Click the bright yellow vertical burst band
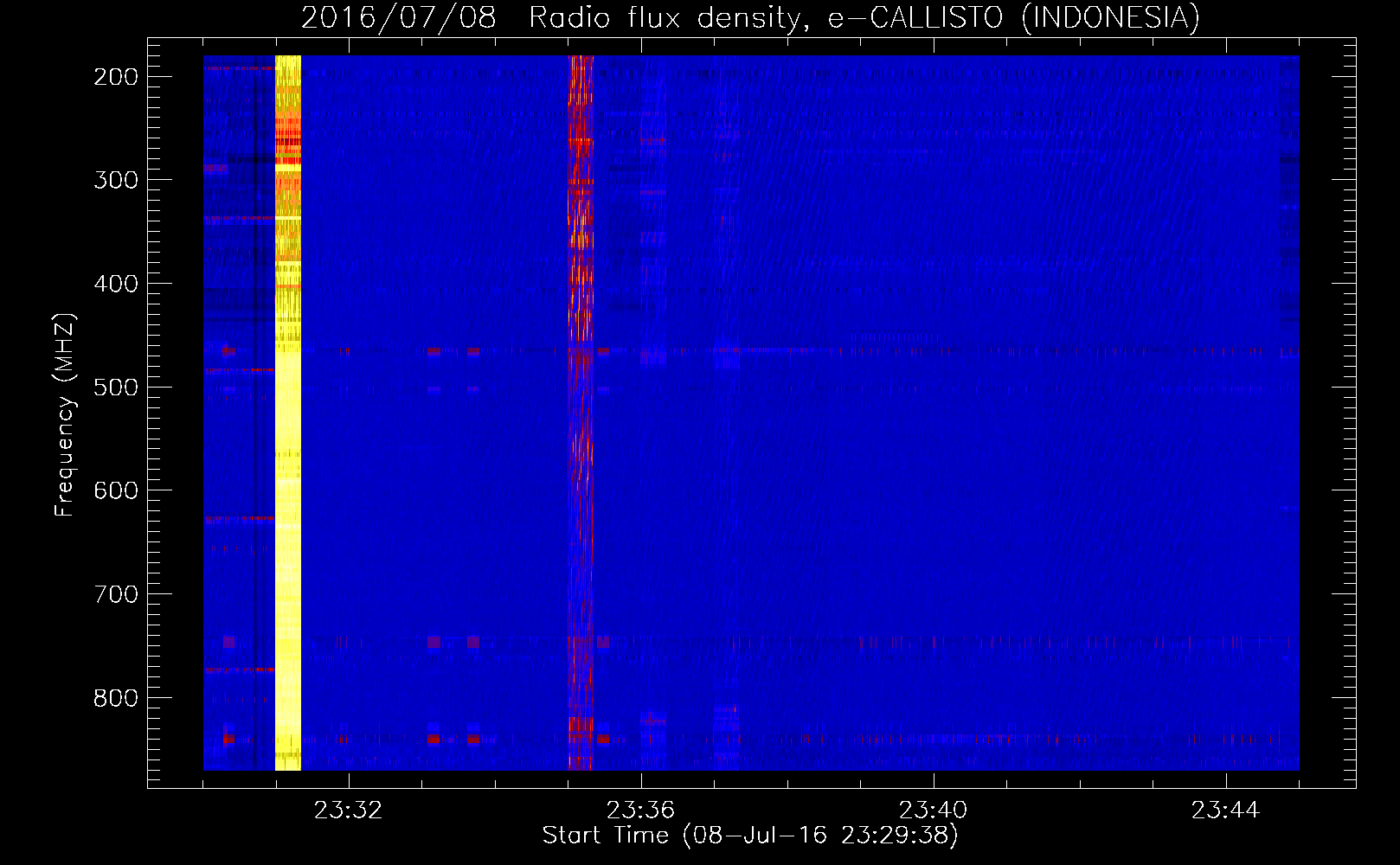1400x865 pixels. point(288,413)
